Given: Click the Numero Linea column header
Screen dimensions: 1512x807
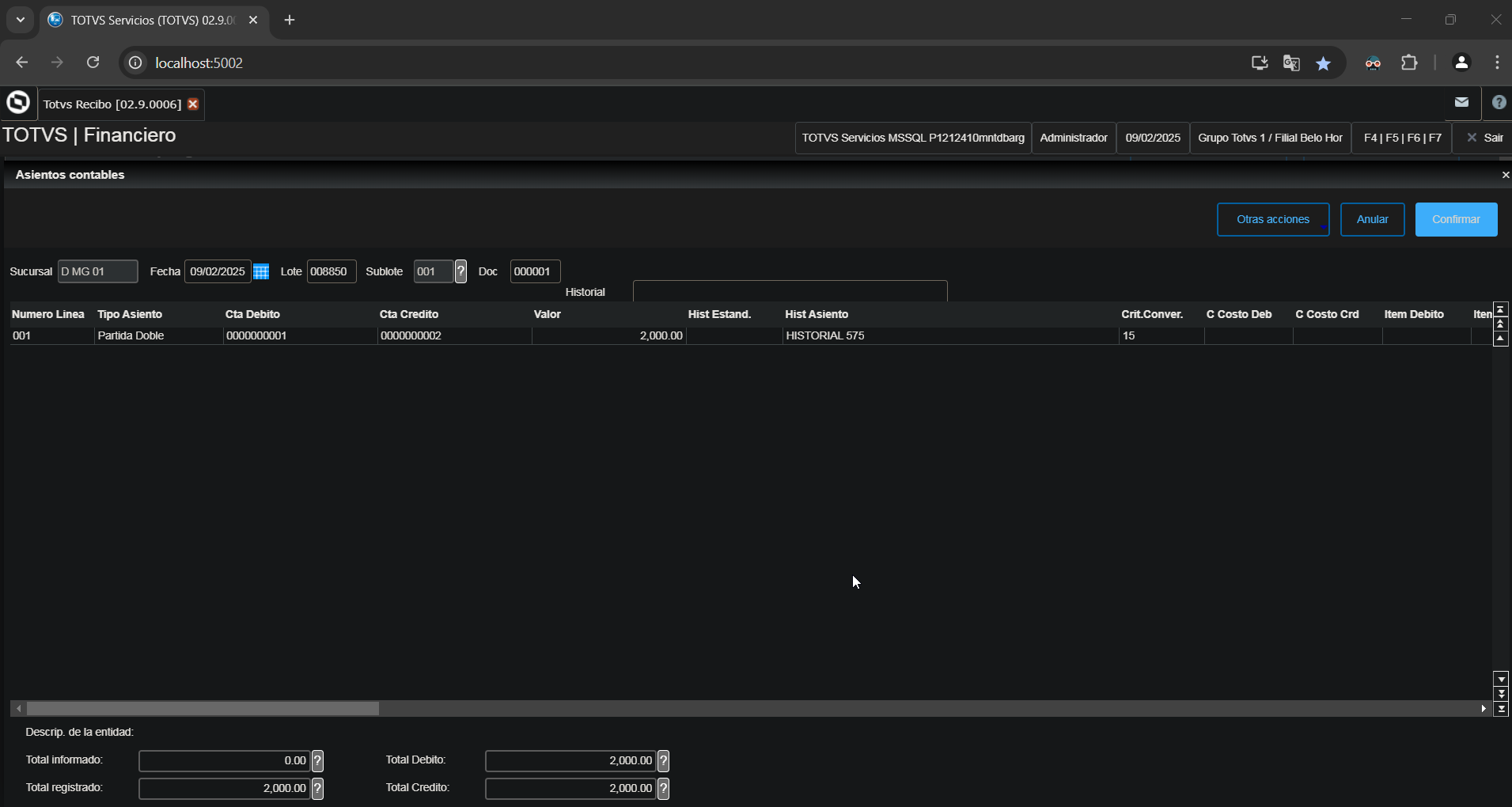Looking at the screenshot, I should [x=48, y=314].
